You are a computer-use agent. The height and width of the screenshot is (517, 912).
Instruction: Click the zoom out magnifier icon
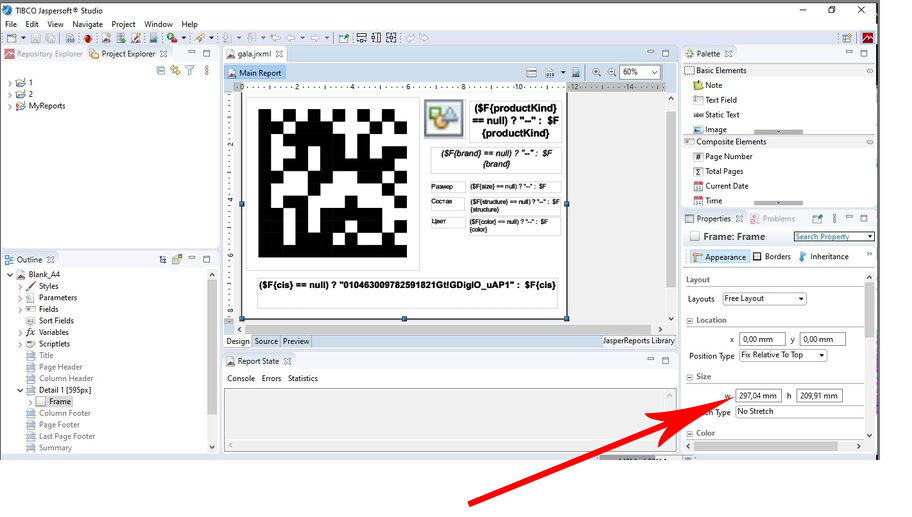tap(612, 72)
